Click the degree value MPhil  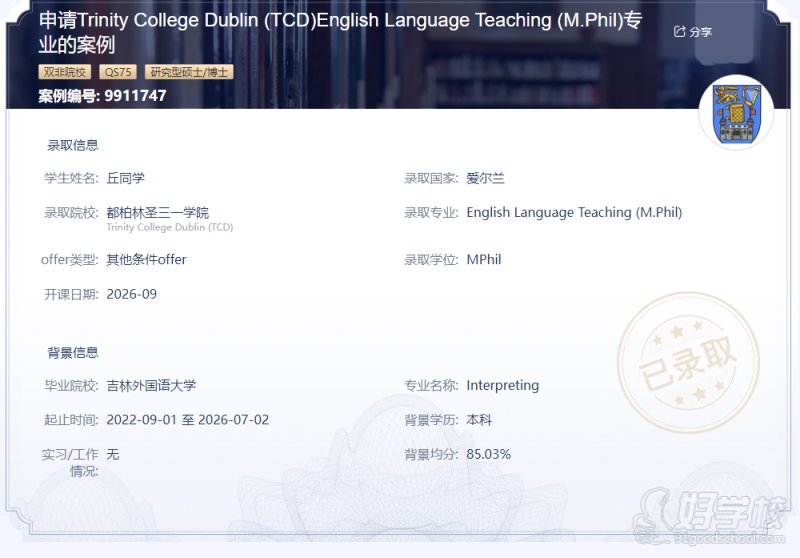click(484, 260)
